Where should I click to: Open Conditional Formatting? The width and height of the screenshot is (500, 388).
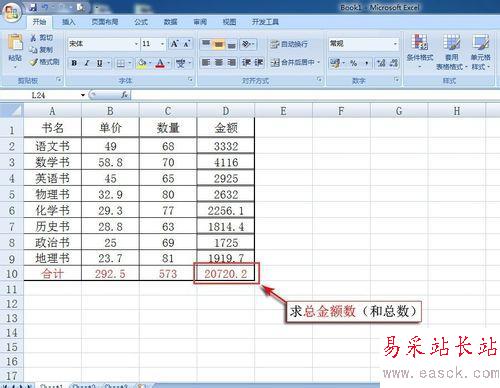(420, 51)
